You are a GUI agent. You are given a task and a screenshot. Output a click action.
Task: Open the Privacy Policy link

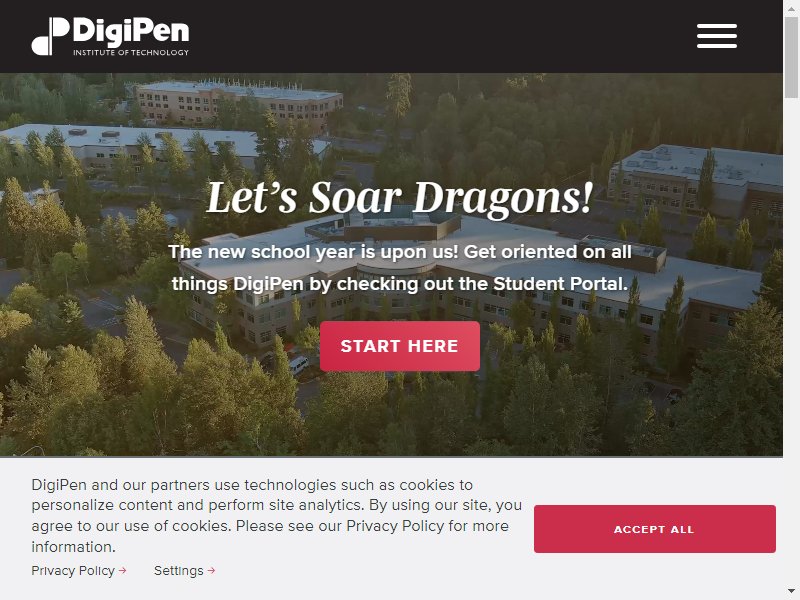click(73, 571)
